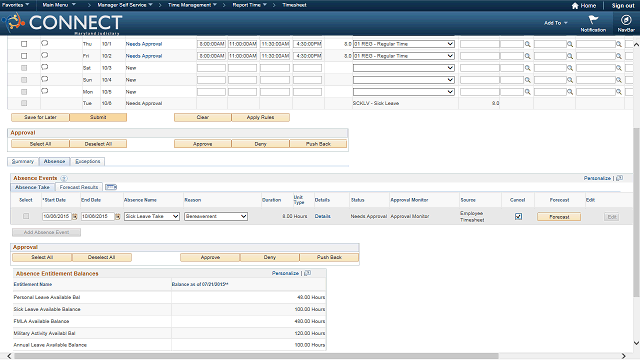Open Entitlement Balances grid new window icon

308,273
